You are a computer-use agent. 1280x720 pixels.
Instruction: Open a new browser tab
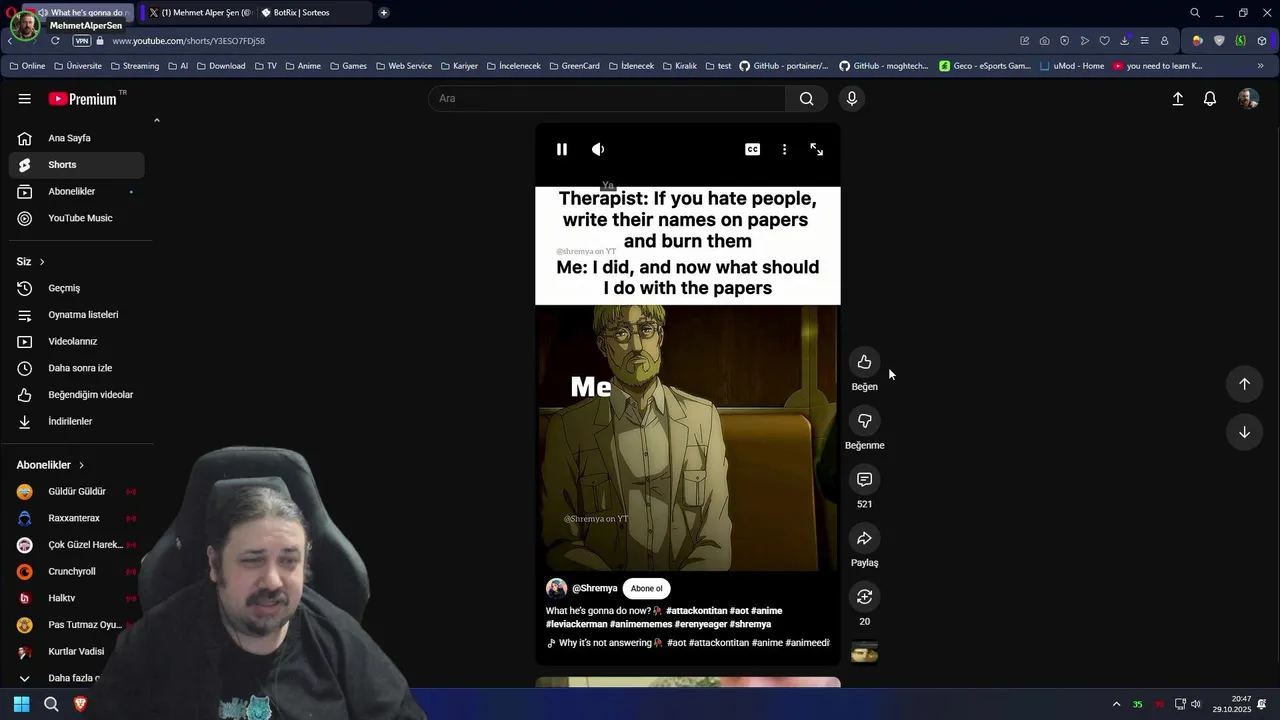tap(384, 13)
